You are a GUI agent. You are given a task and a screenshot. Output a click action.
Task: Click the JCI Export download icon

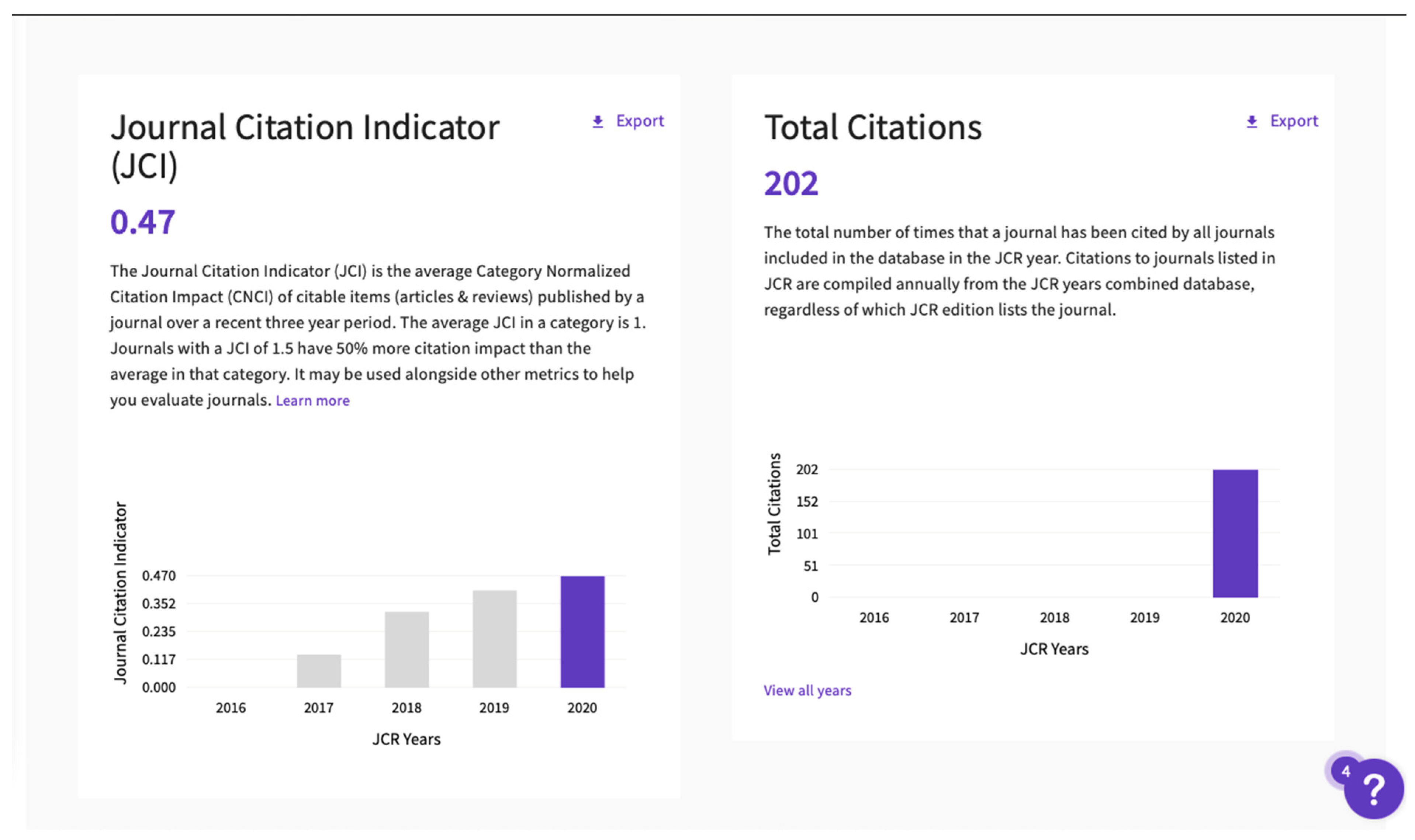tap(597, 122)
